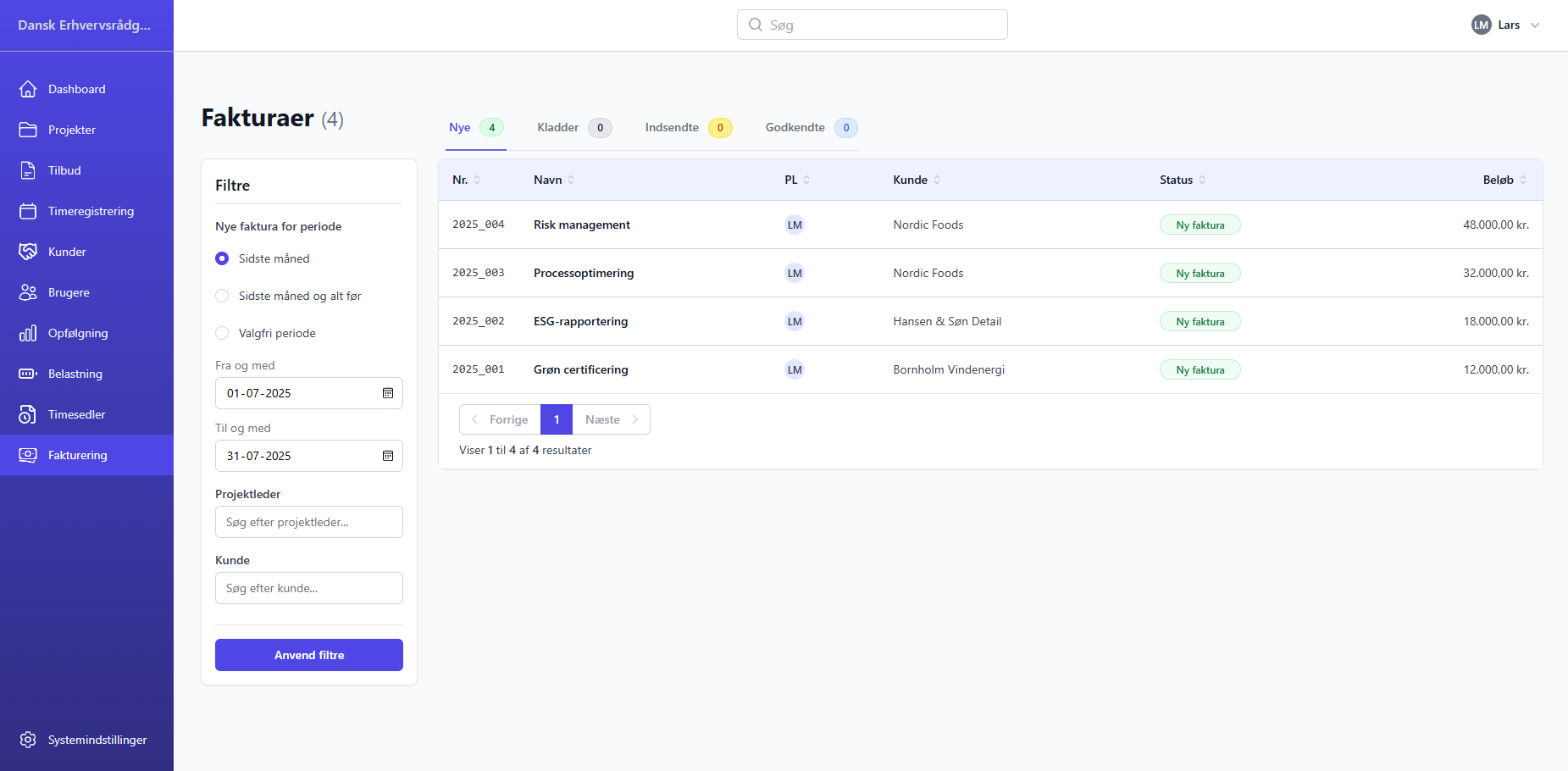The height and width of the screenshot is (771, 1568).
Task: Click the Søg search field
Action: 873,25
